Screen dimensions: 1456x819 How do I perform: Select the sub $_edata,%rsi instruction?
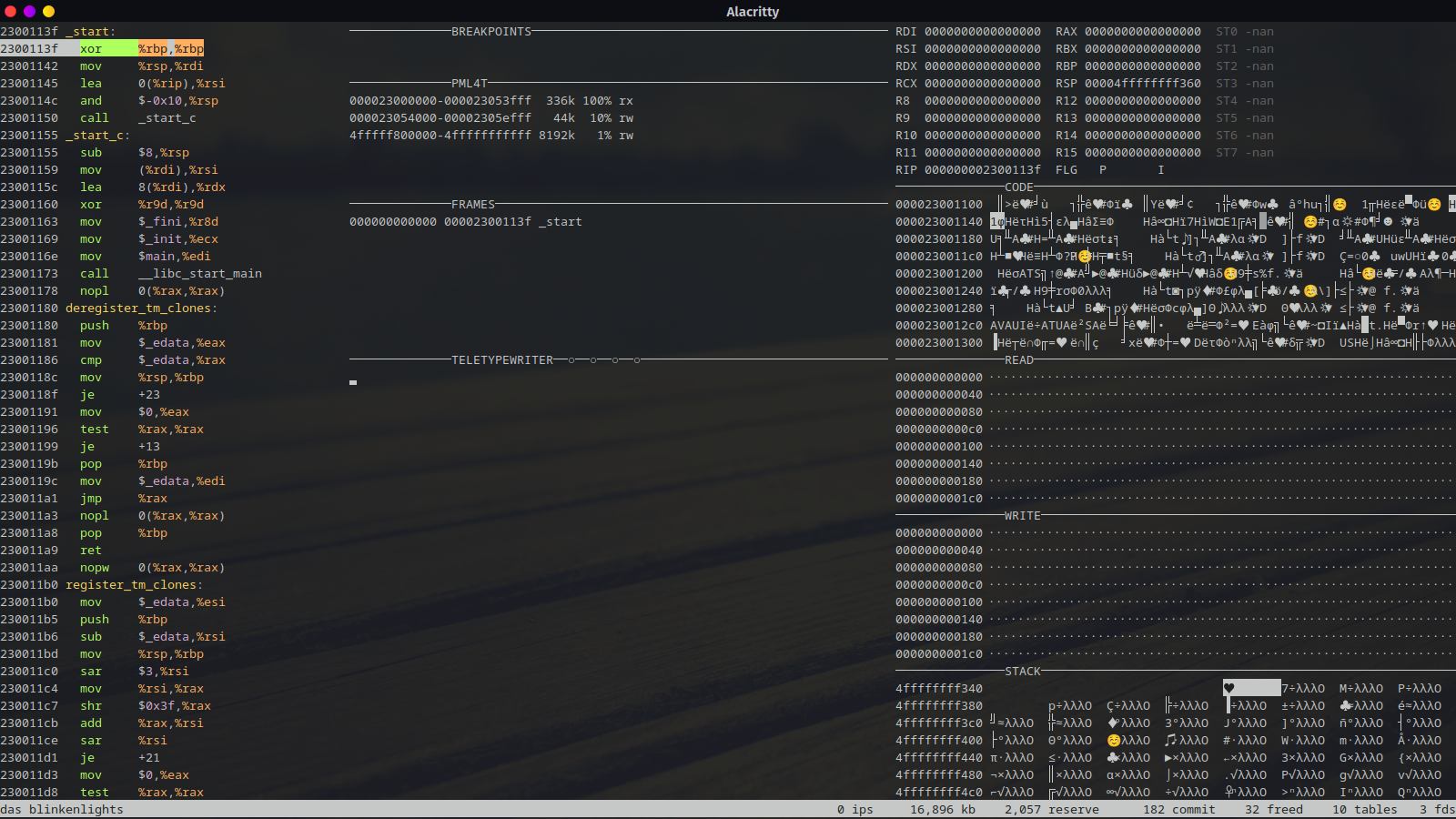coord(113,637)
